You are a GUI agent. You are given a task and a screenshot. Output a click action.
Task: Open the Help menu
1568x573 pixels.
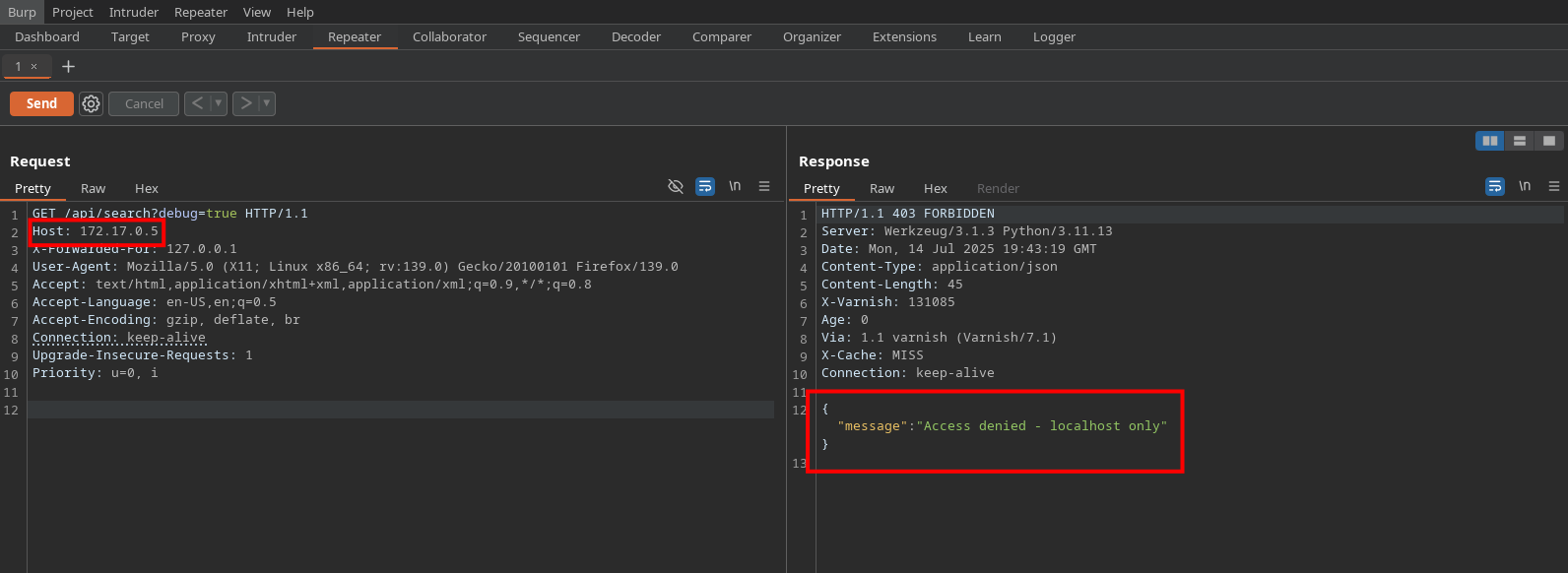coord(300,12)
